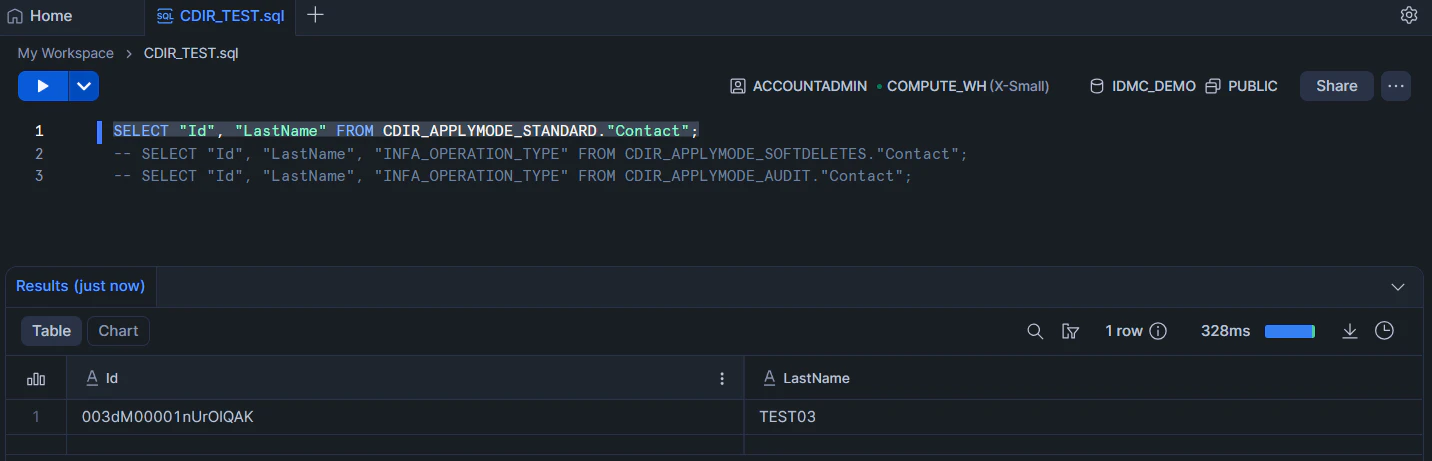
Task: Select the CDIR_TEST.sql tab
Action: (226, 16)
